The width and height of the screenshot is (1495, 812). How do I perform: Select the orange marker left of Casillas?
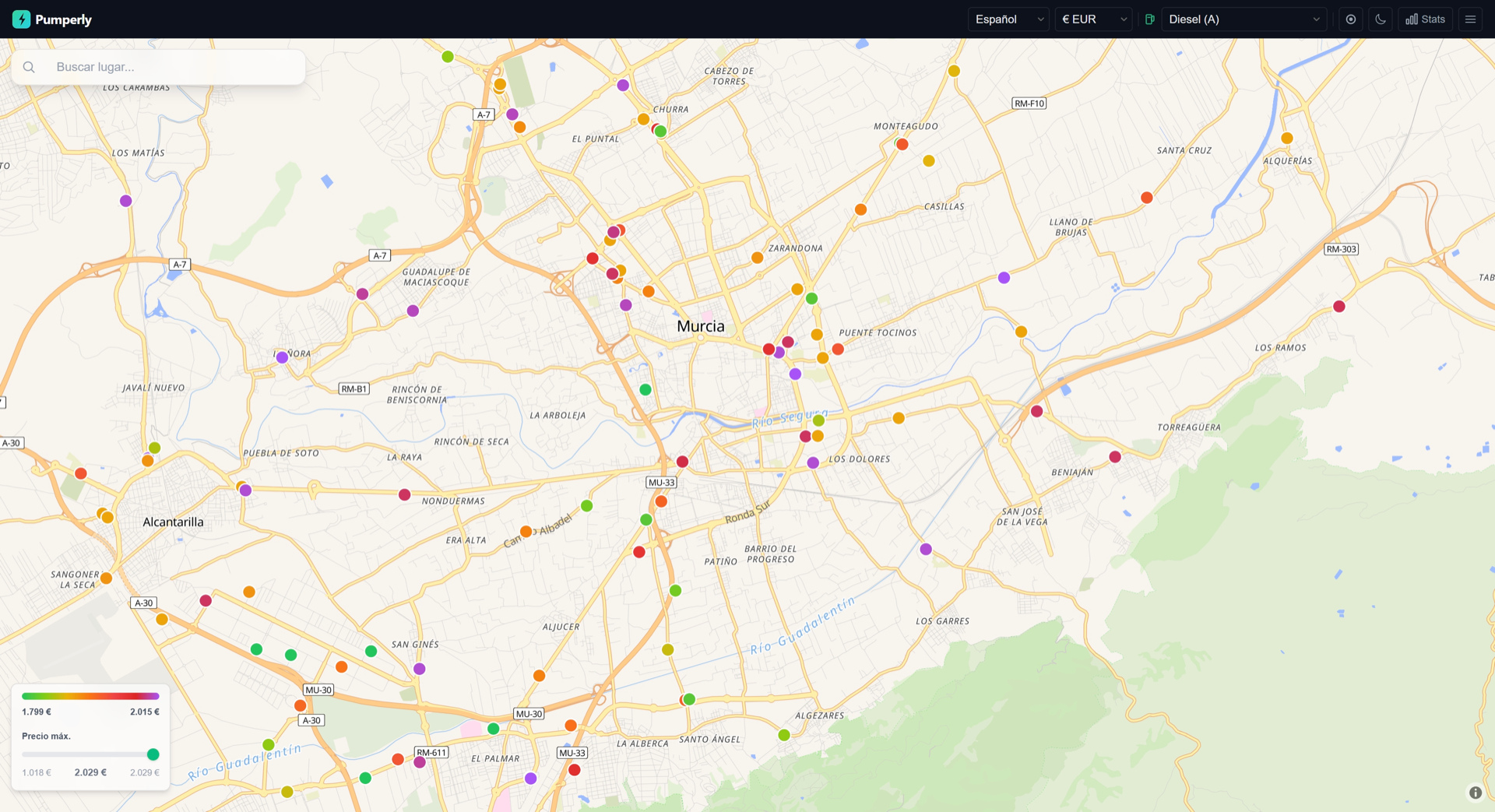click(x=860, y=209)
